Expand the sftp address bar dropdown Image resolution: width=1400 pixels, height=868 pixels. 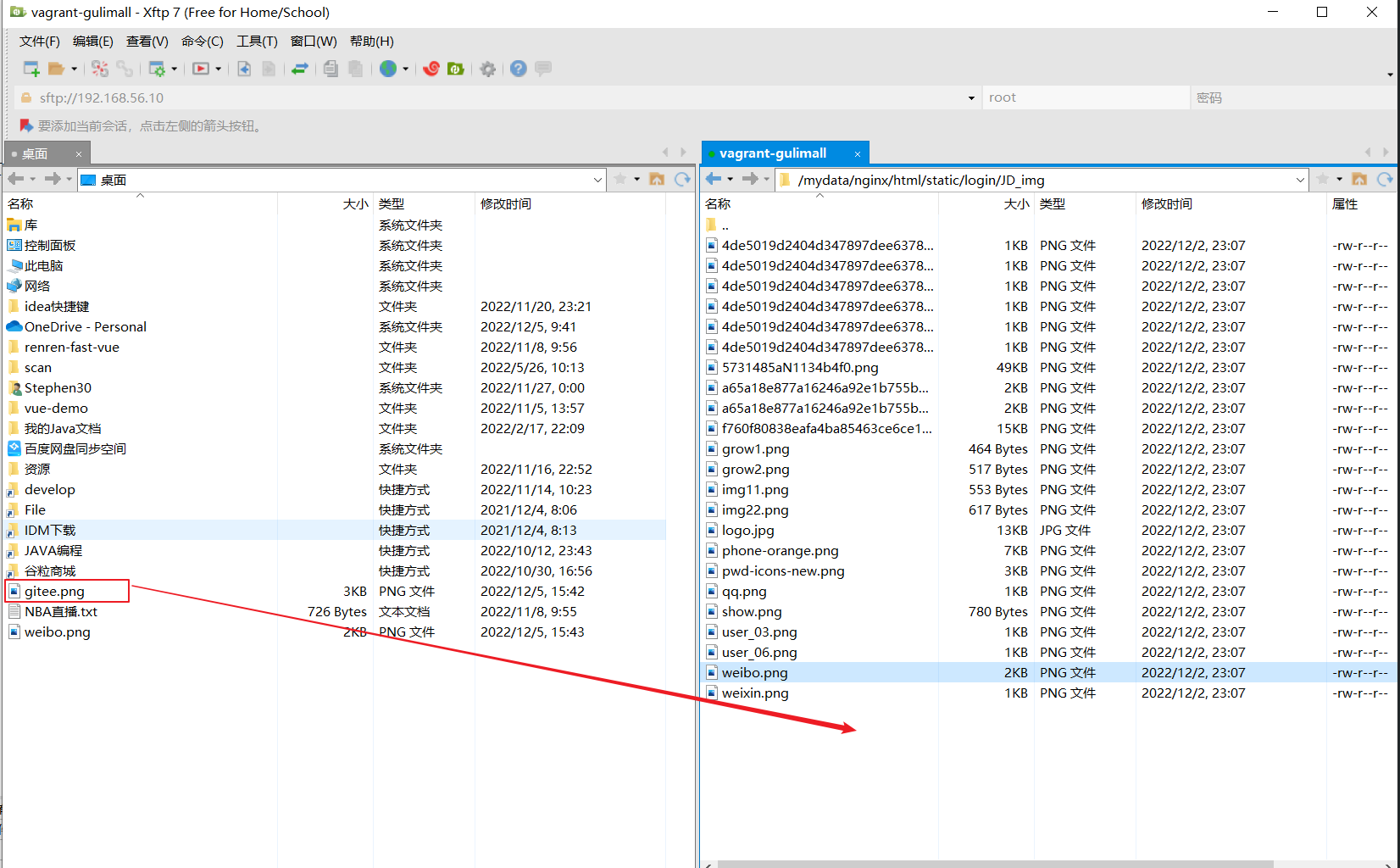coord(971,98)
